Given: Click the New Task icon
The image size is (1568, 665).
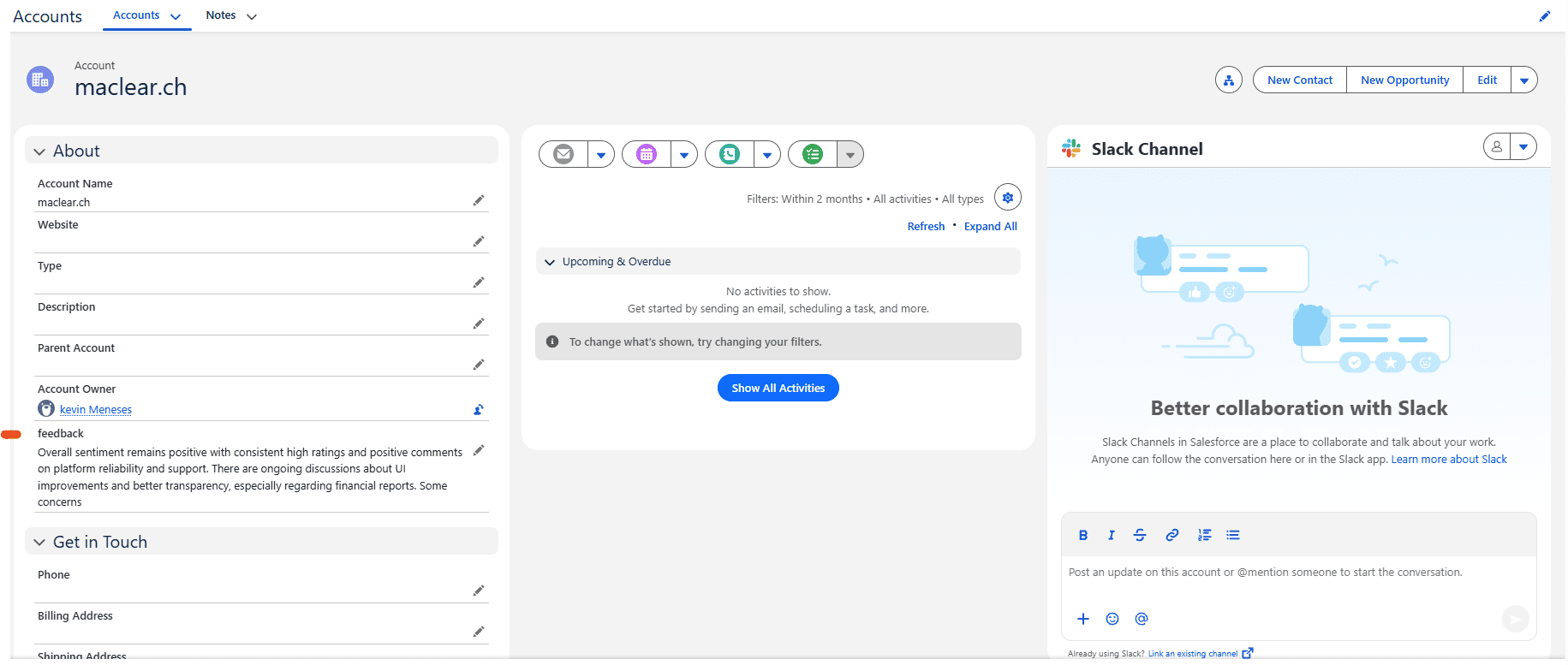Looking at the screenshot, I should [x=813, y=154].
